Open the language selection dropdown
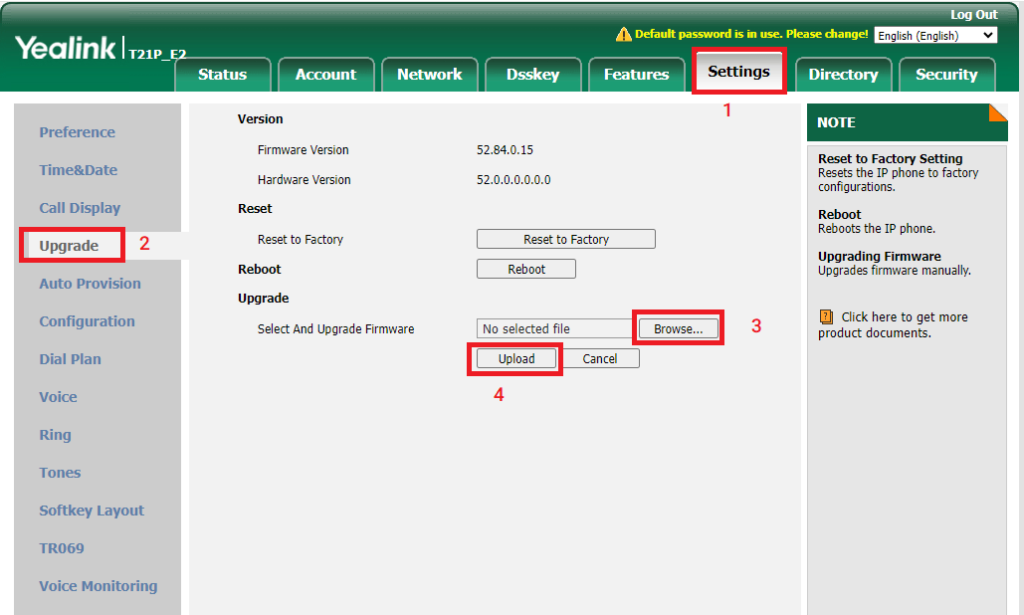 [x=935, y=35]
